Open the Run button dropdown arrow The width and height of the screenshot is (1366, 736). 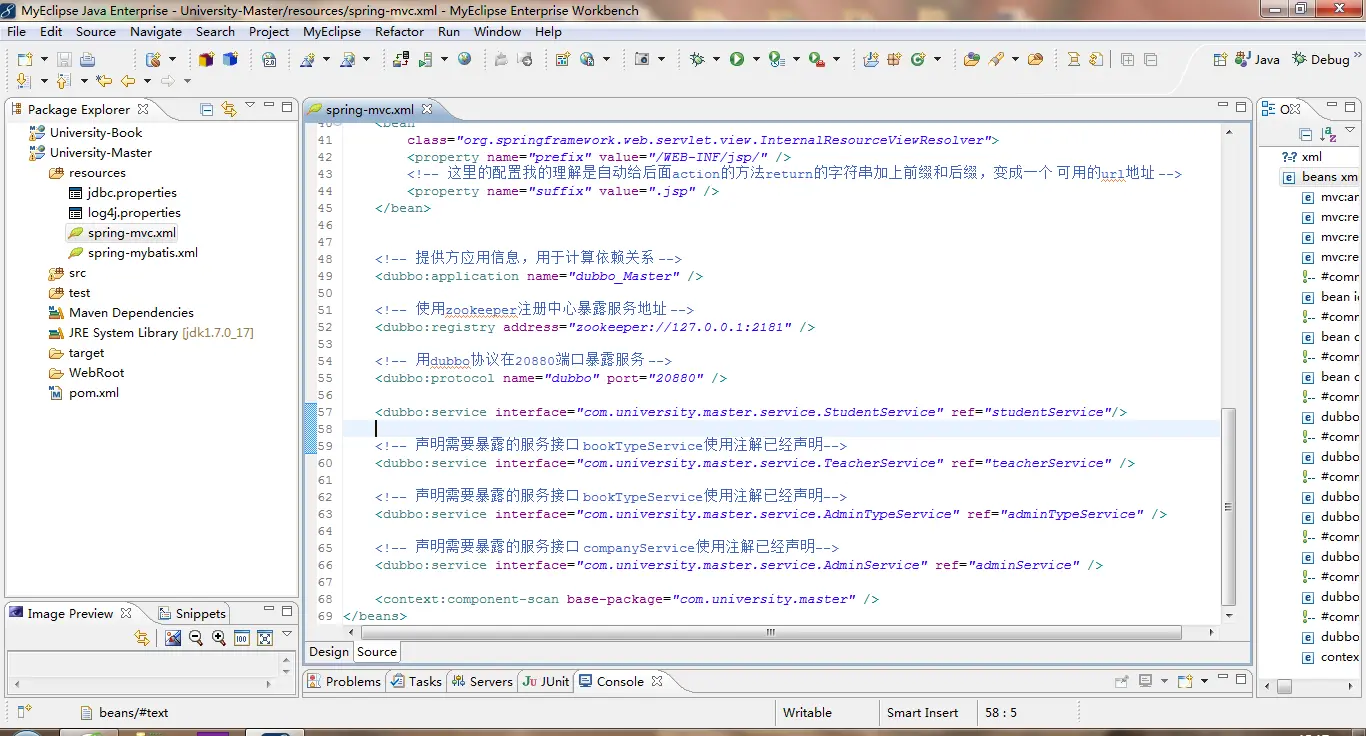(x=756, y=60)
